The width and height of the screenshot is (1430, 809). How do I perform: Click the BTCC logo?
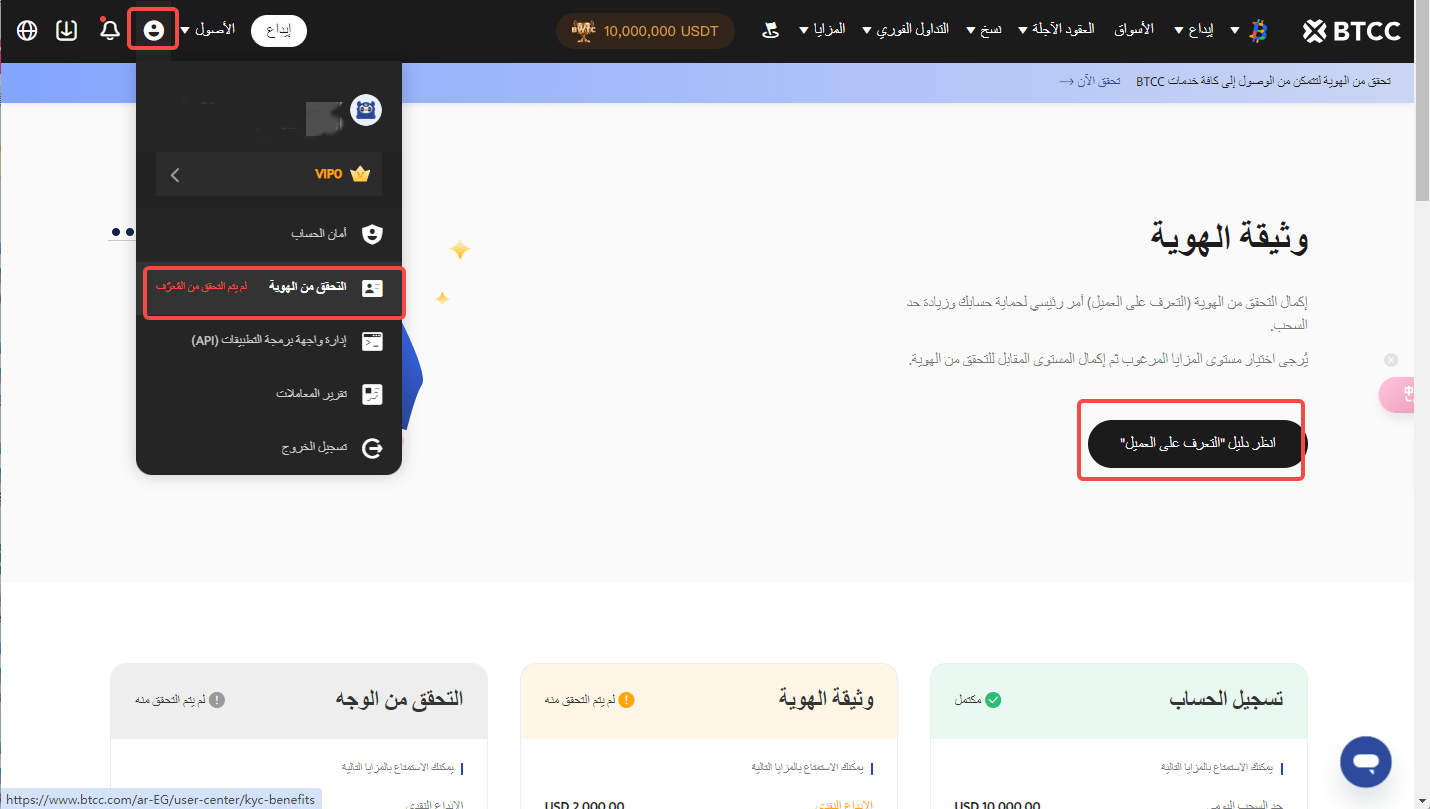click(1351, 31)
